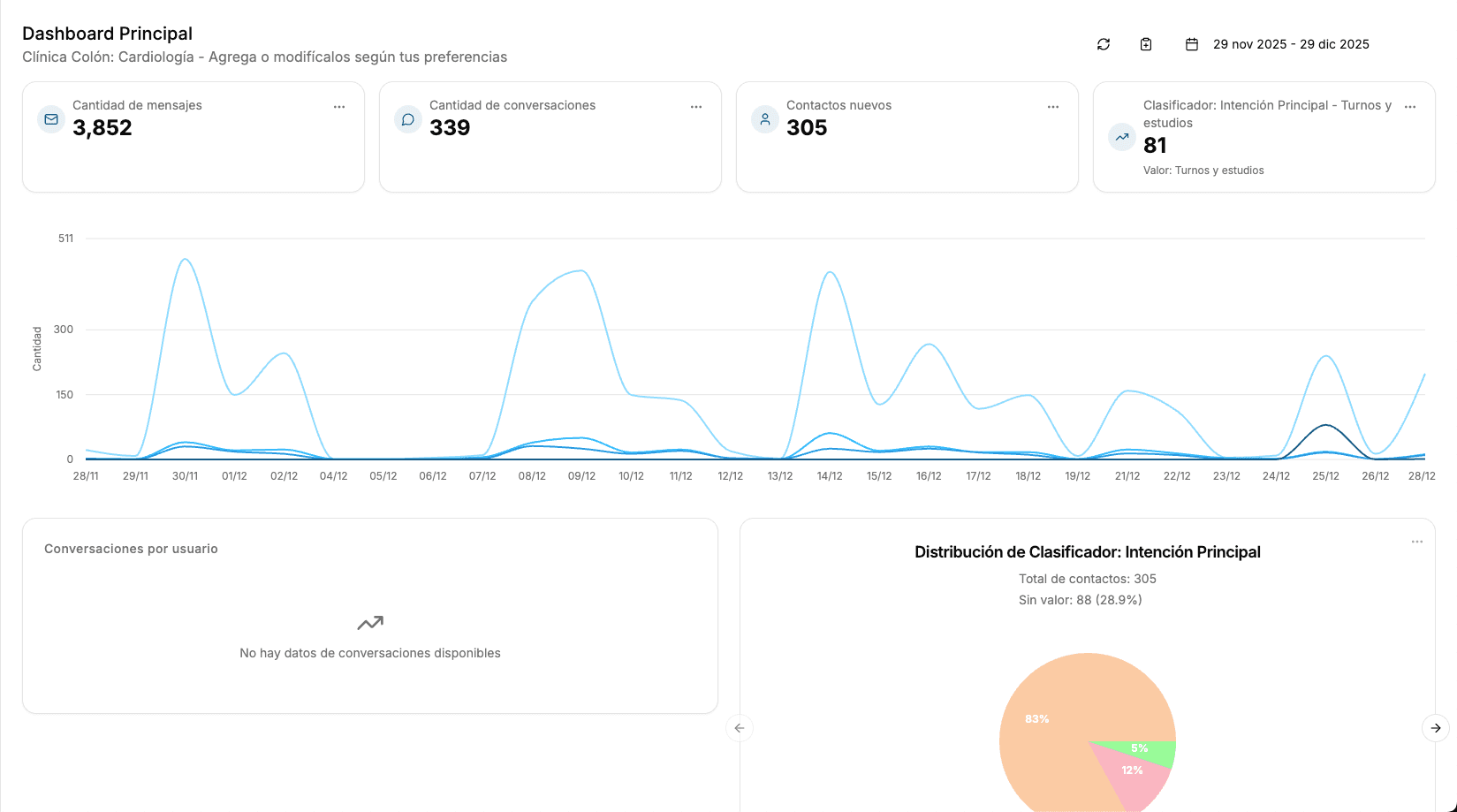Open options menu on Contactos nuevos card
This screenshot has width=1457, height=812.
tap(1053, 106)
